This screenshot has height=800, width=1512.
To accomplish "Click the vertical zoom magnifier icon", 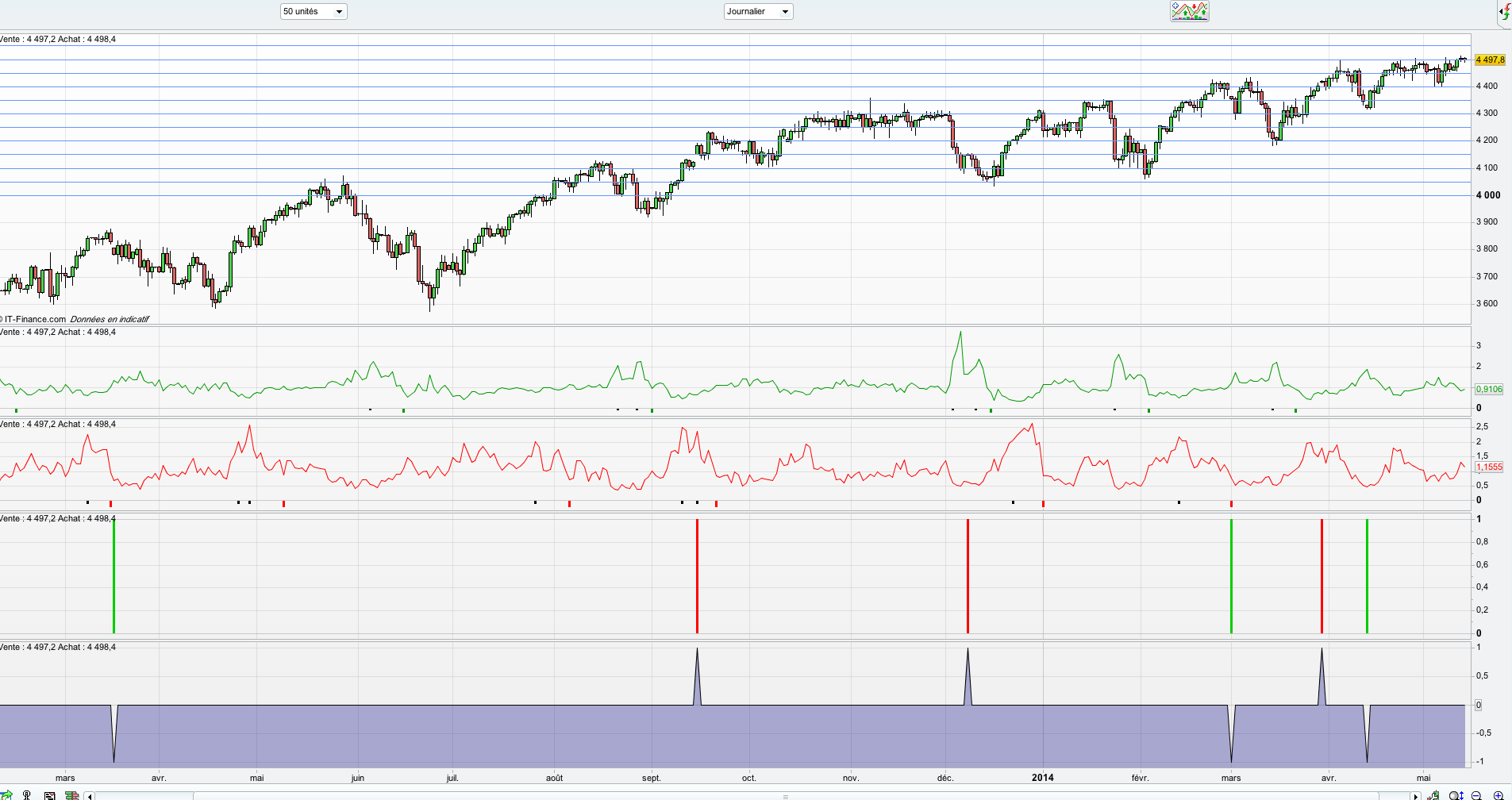I will coord(1456,795).
